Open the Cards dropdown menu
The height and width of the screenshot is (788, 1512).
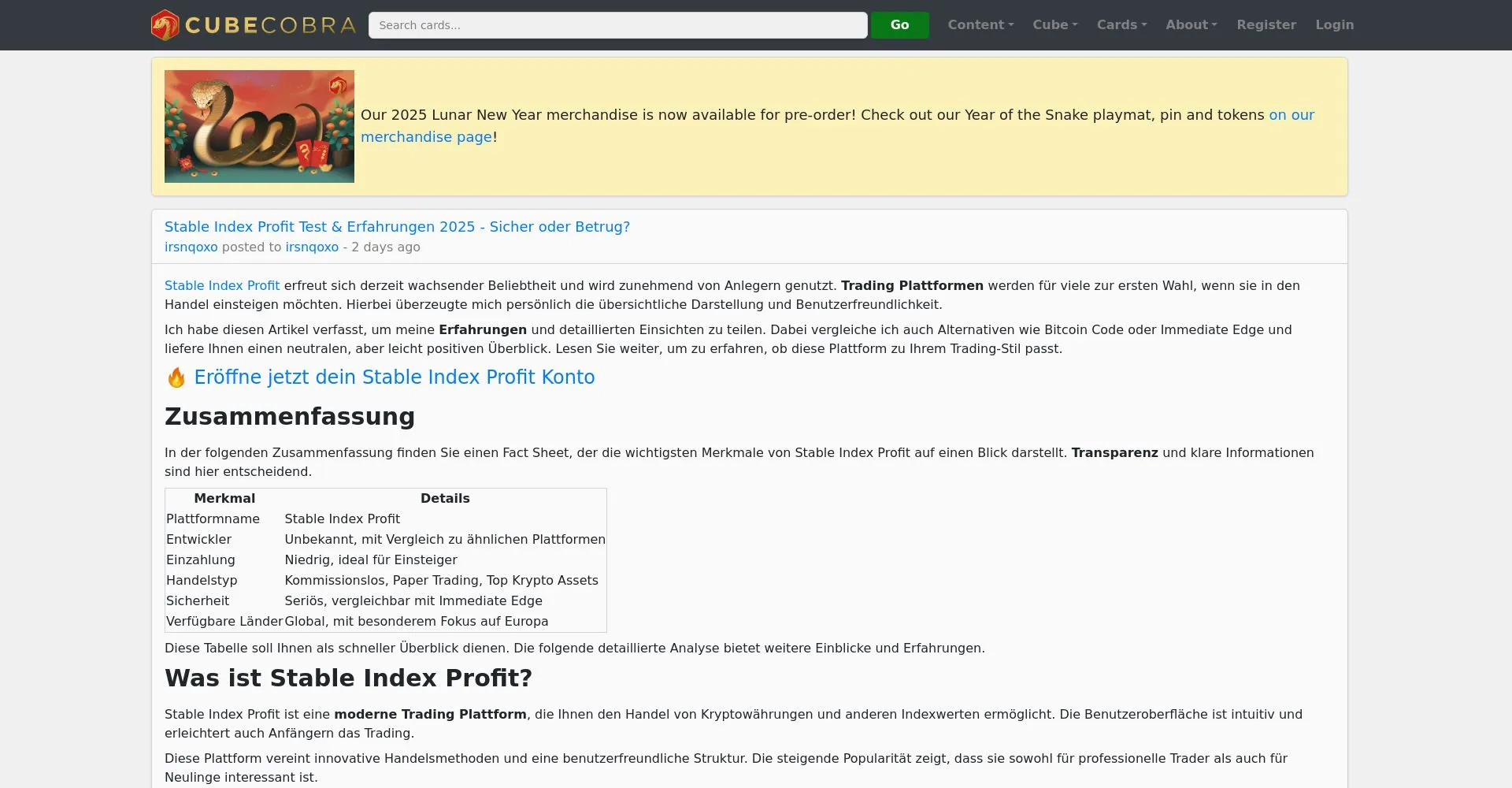(x=1121, y=25)
